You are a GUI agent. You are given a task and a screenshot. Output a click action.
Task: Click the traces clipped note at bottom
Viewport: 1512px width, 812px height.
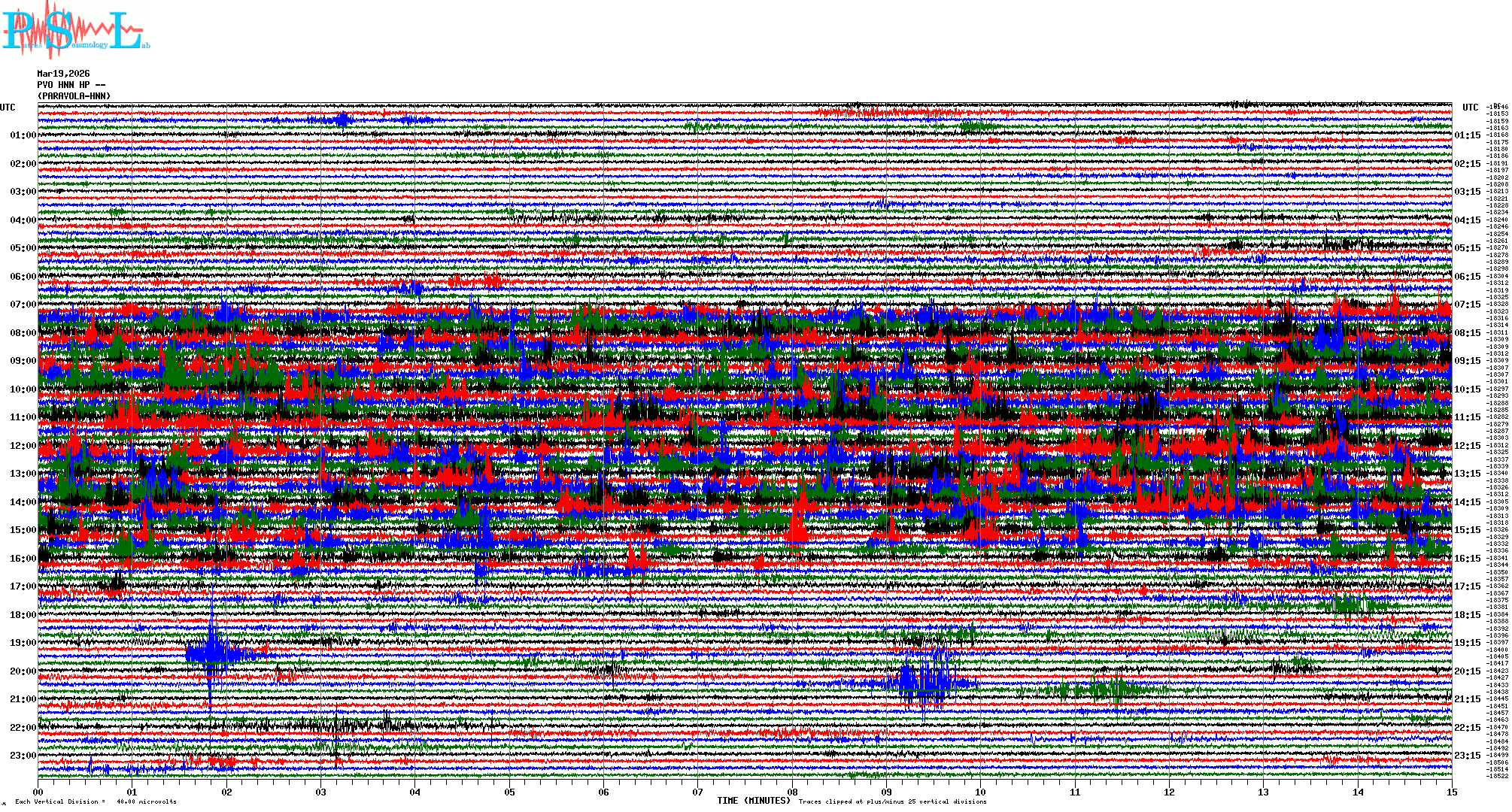click(892, 801)
